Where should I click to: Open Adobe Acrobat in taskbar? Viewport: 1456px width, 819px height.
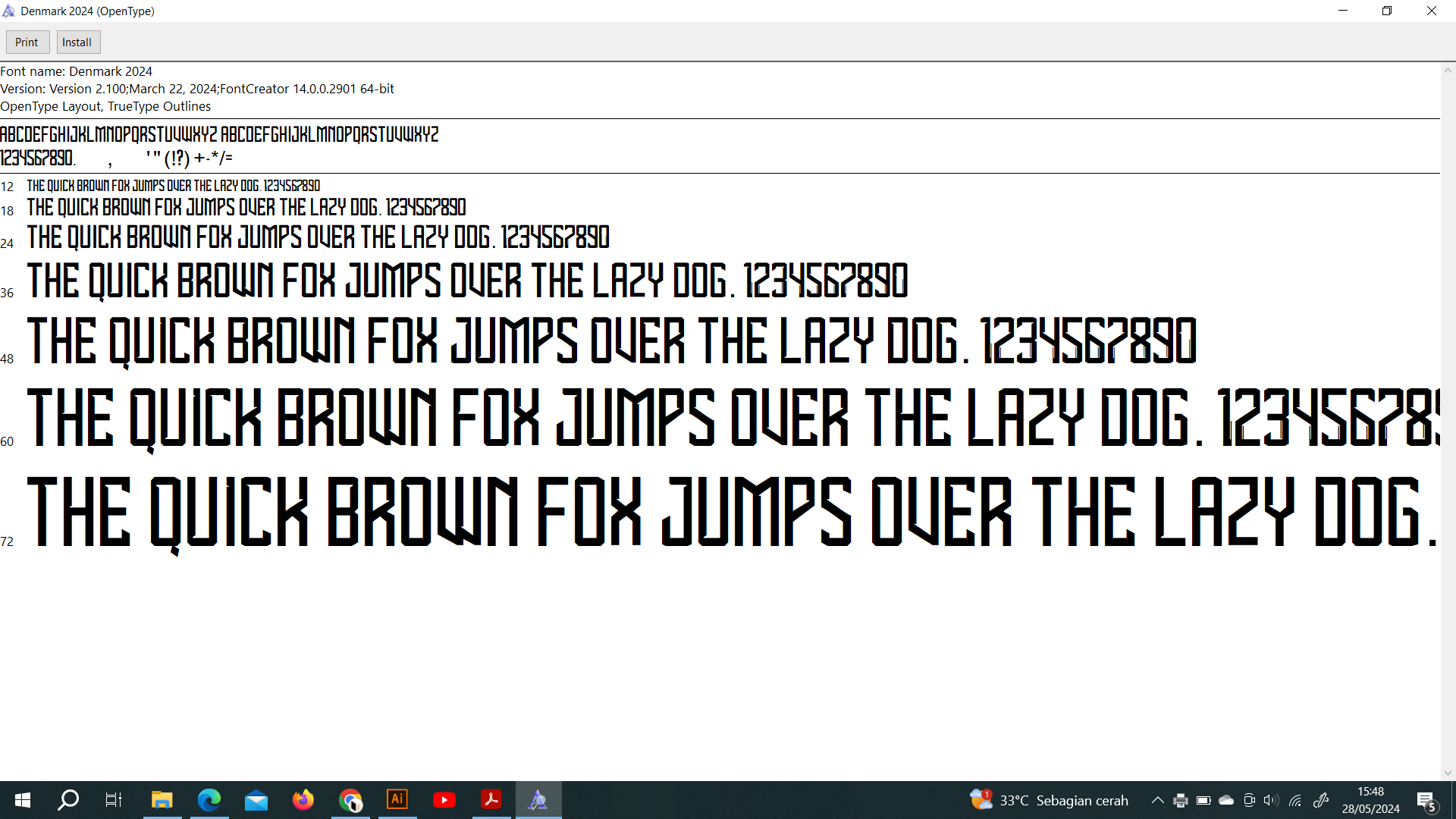tap(491, 800)
